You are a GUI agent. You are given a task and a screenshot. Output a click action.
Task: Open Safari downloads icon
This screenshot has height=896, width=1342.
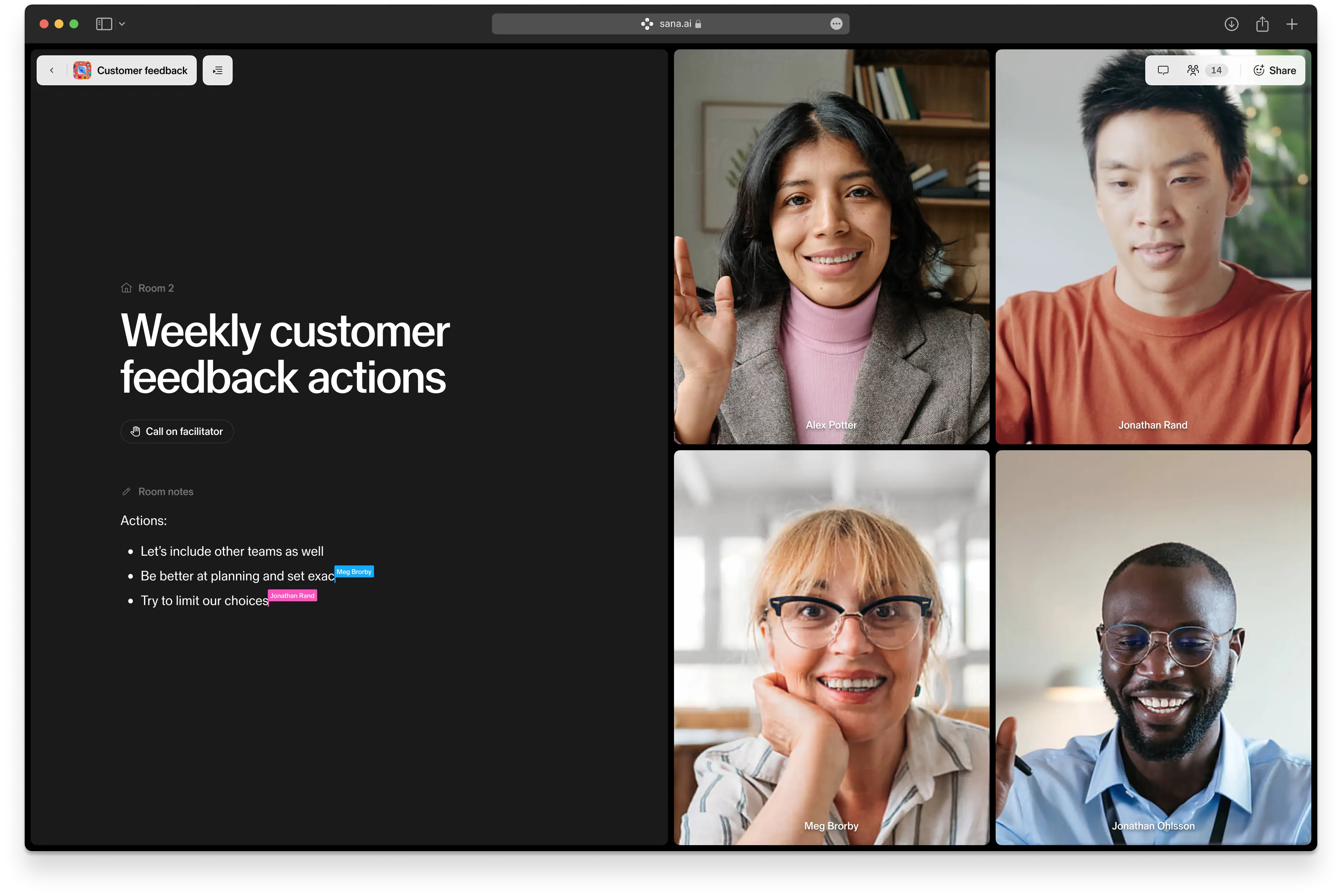click(1231, 24)
